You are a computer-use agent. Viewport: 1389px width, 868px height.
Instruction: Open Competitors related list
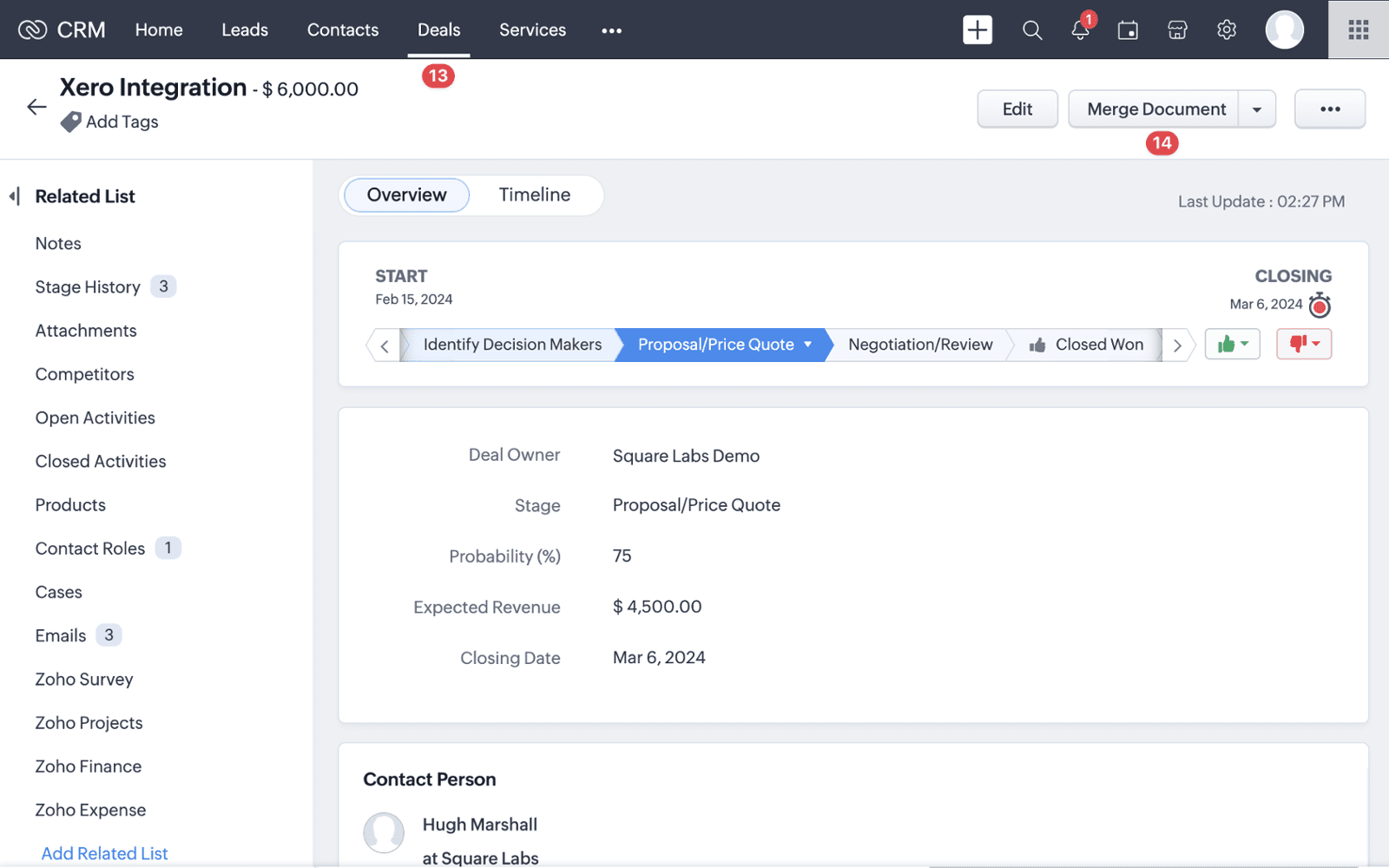click(x=85, y=374)
